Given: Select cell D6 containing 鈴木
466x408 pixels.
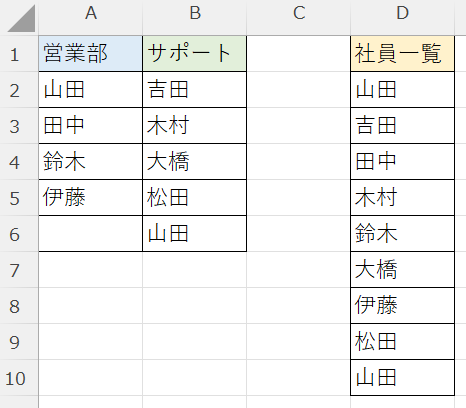Looking at the screenshot, I should (x=402, y=234).
